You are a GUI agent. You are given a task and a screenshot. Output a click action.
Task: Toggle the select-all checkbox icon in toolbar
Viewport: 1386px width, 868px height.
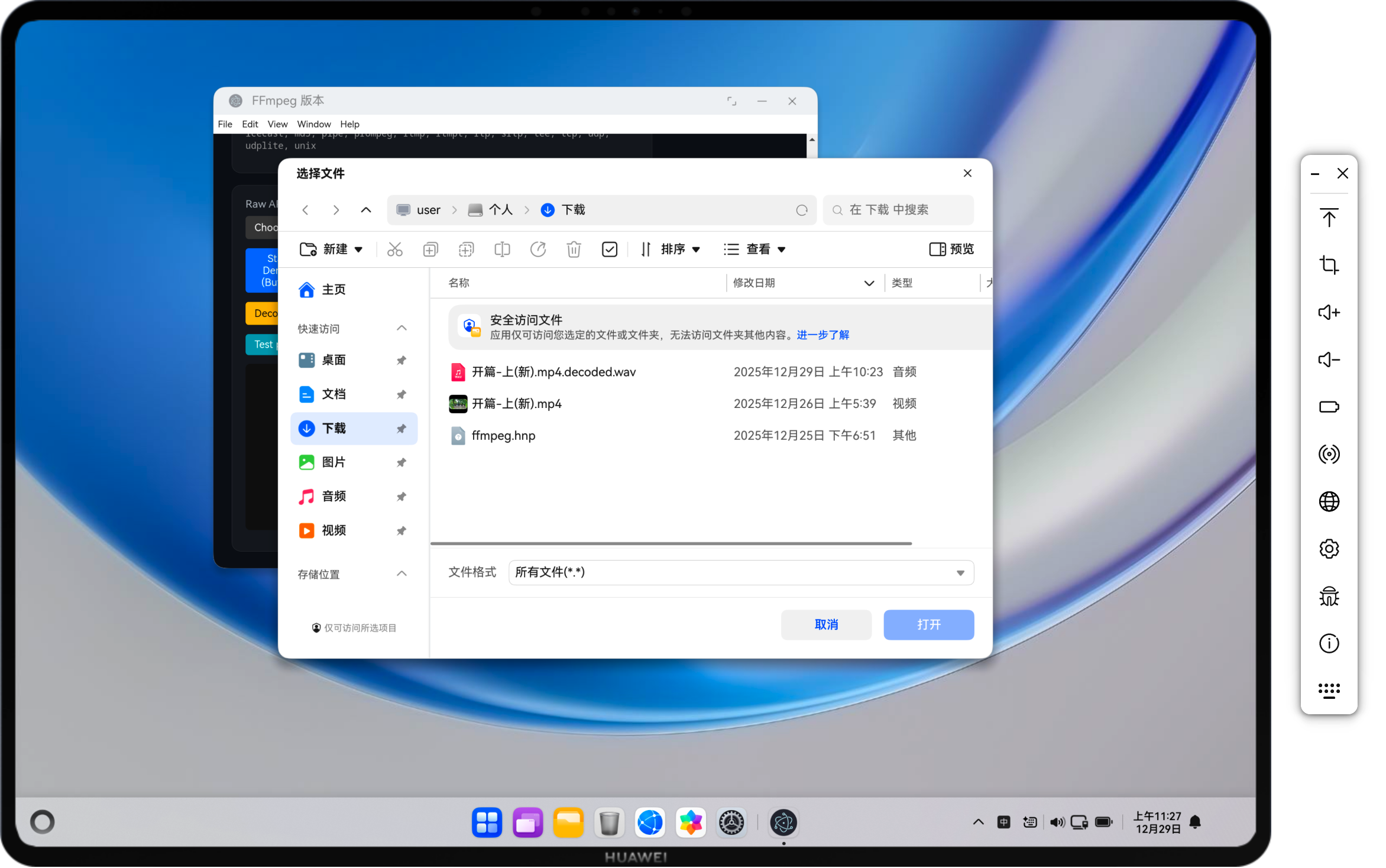609,250
